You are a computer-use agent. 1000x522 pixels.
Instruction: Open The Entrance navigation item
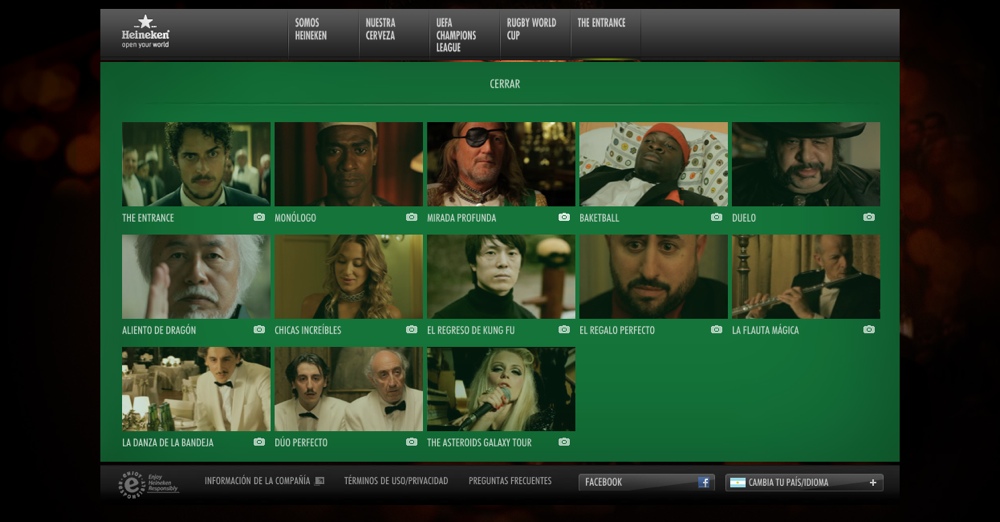point(601,22)
